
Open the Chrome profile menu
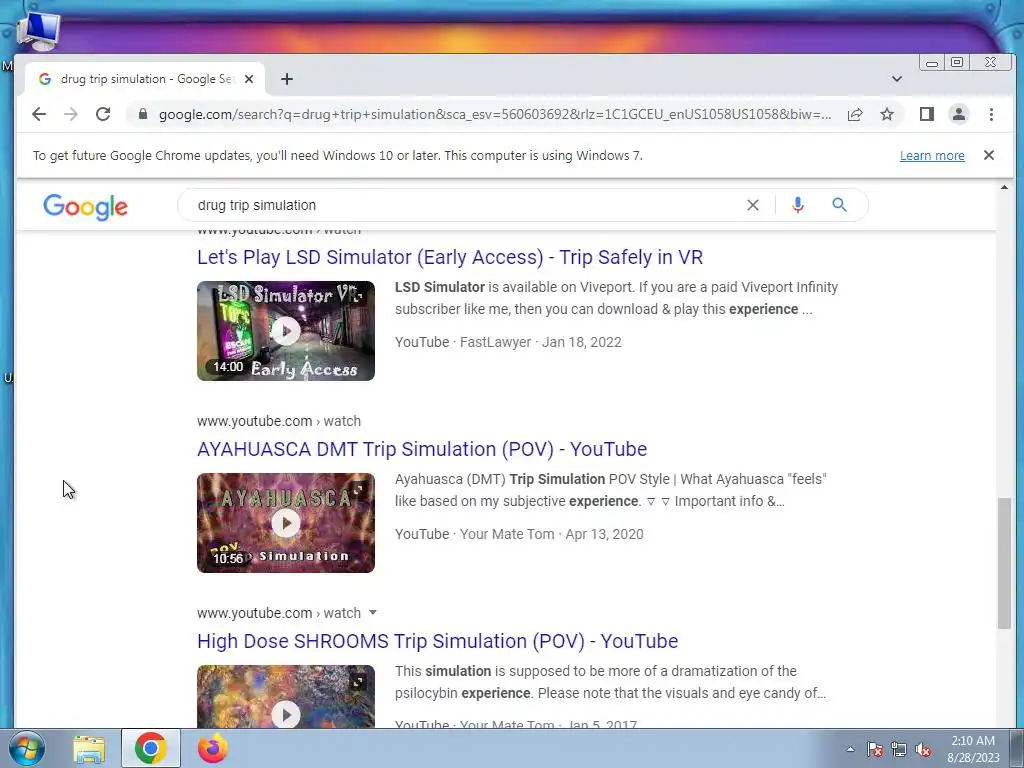[958, 114]
